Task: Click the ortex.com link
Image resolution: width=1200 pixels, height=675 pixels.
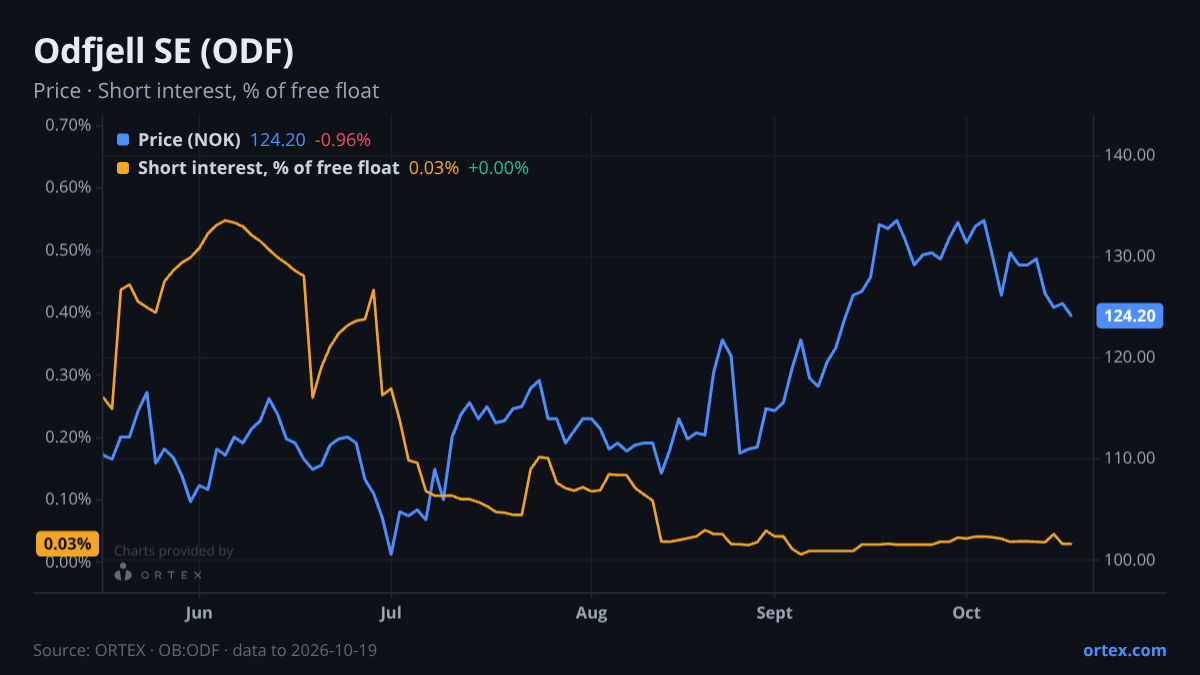Action: tap(1124, 650)
